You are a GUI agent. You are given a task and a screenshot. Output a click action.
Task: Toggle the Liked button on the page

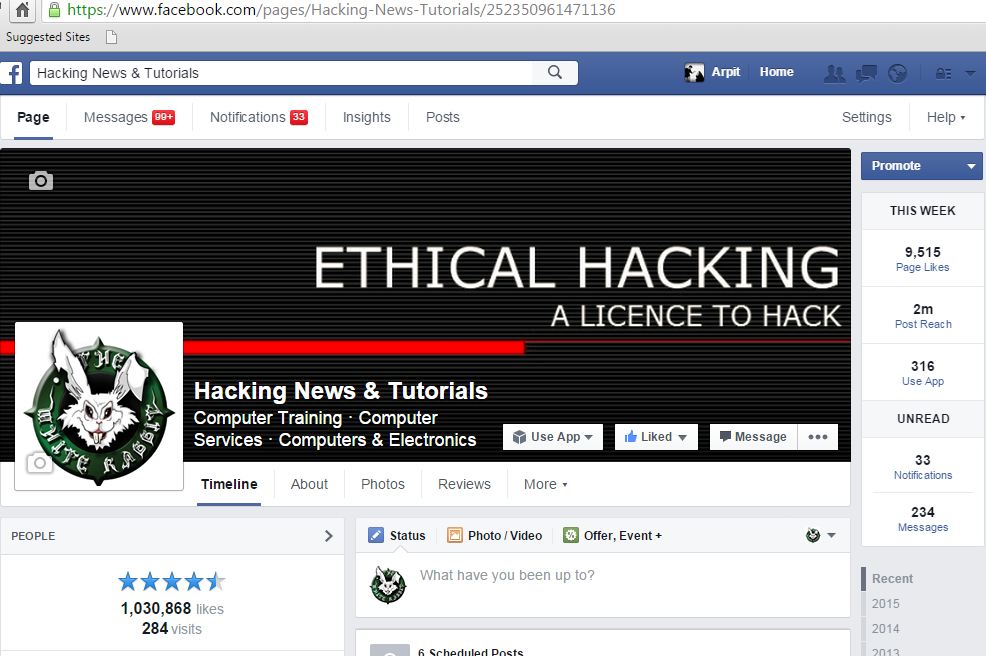click(x=655, y=437)
